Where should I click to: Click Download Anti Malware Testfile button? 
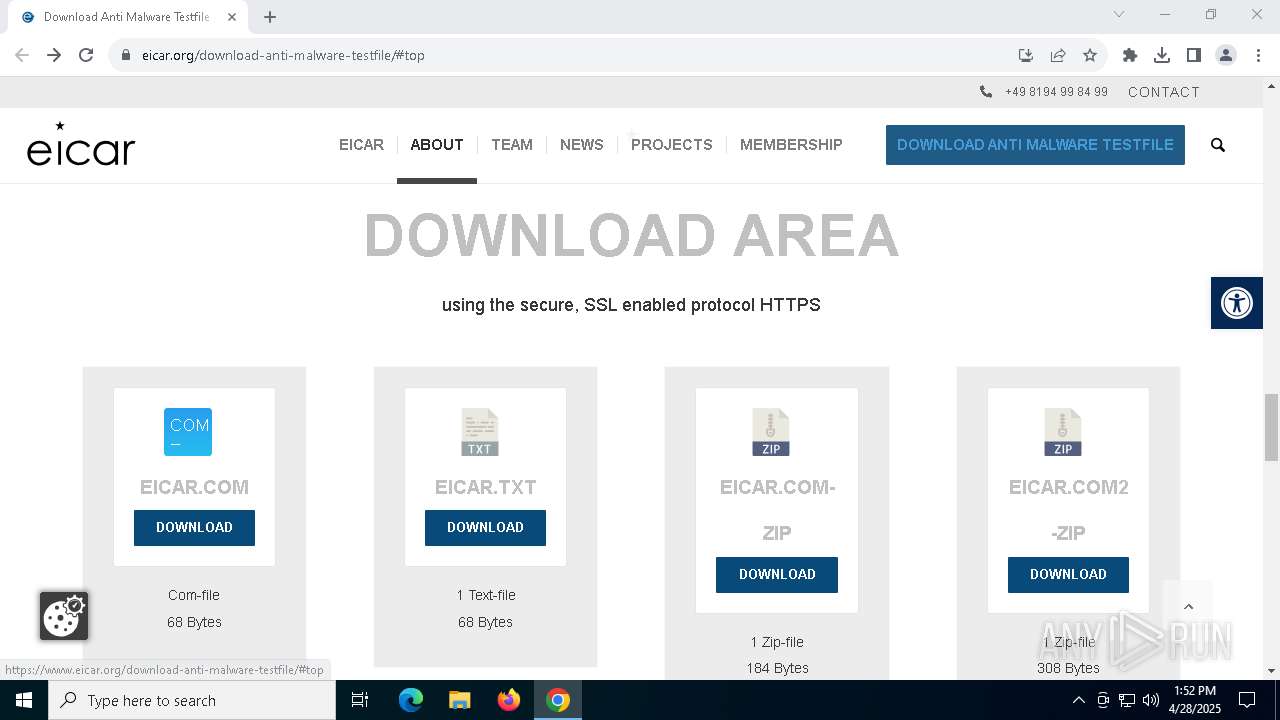click(1035, 145)
